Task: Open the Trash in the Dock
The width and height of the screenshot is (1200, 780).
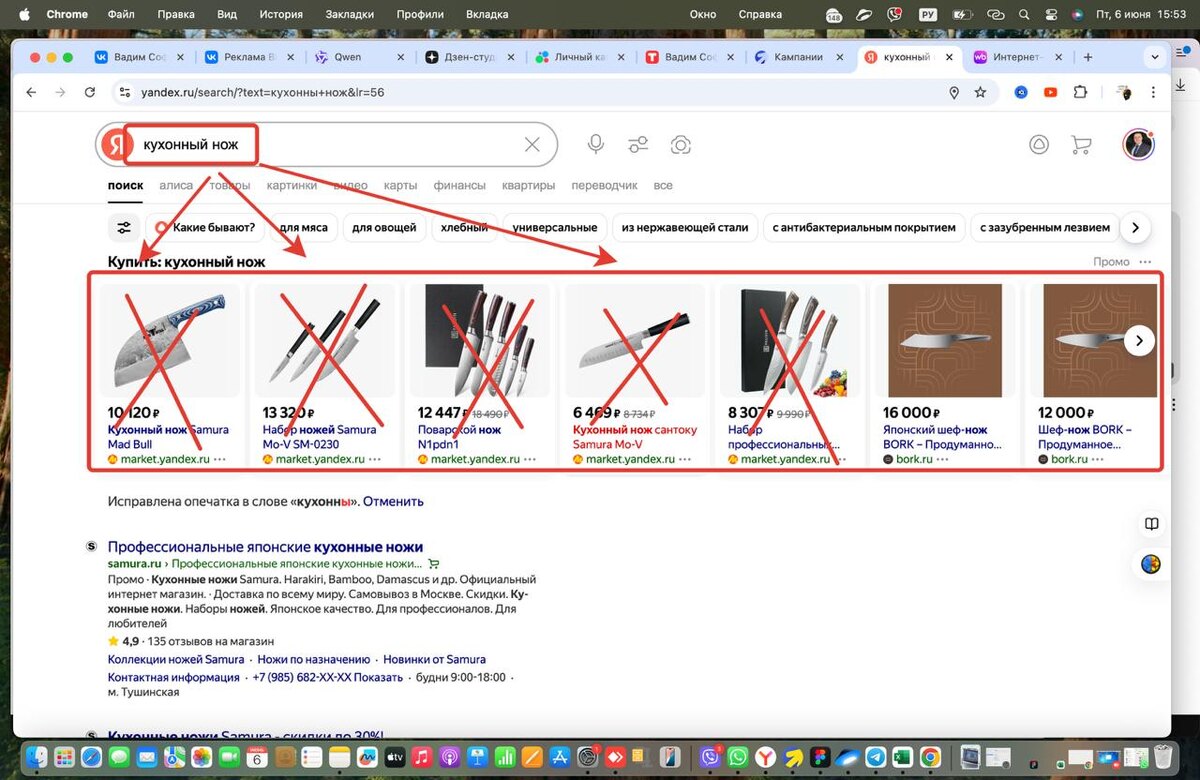Action: [x=1163, y=757]
